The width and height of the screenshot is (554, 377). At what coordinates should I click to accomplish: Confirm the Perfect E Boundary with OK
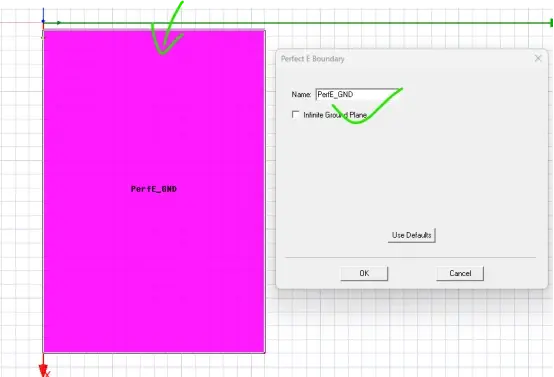364,273
